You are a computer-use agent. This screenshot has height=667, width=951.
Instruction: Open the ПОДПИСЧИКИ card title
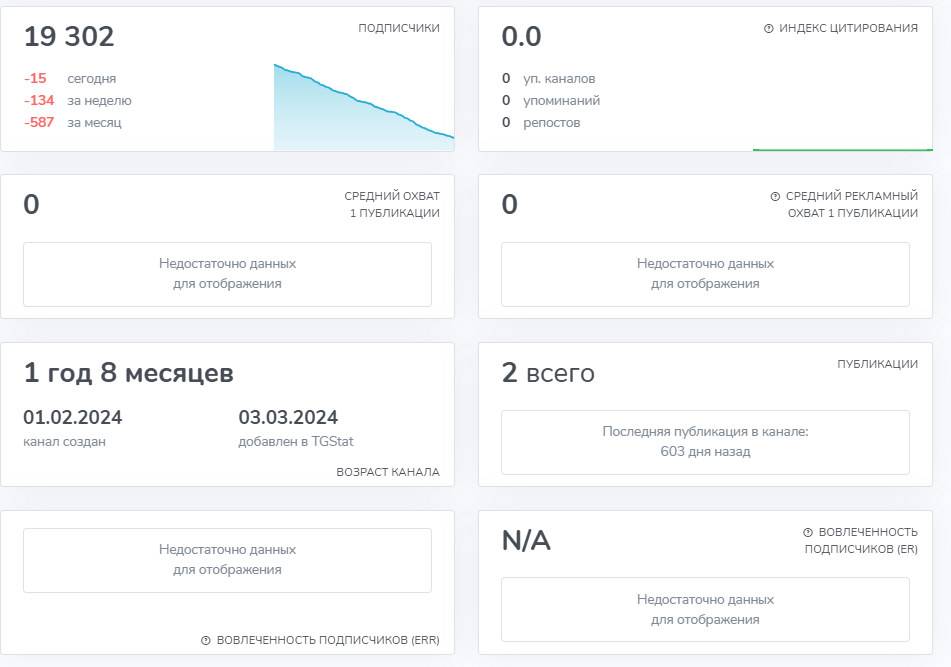click(x=398, y=29)
